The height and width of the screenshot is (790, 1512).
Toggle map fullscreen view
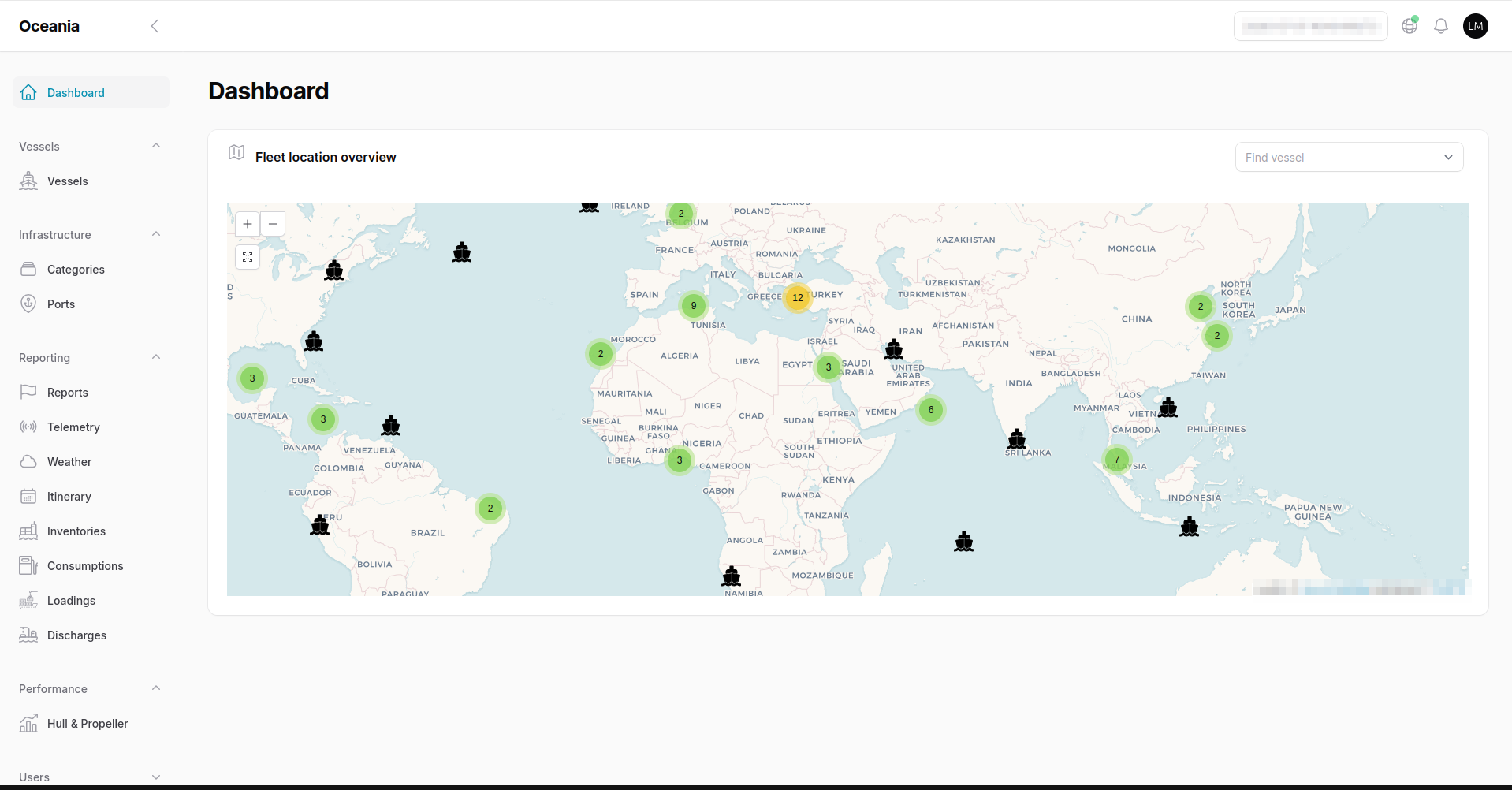tap(248, 257)
